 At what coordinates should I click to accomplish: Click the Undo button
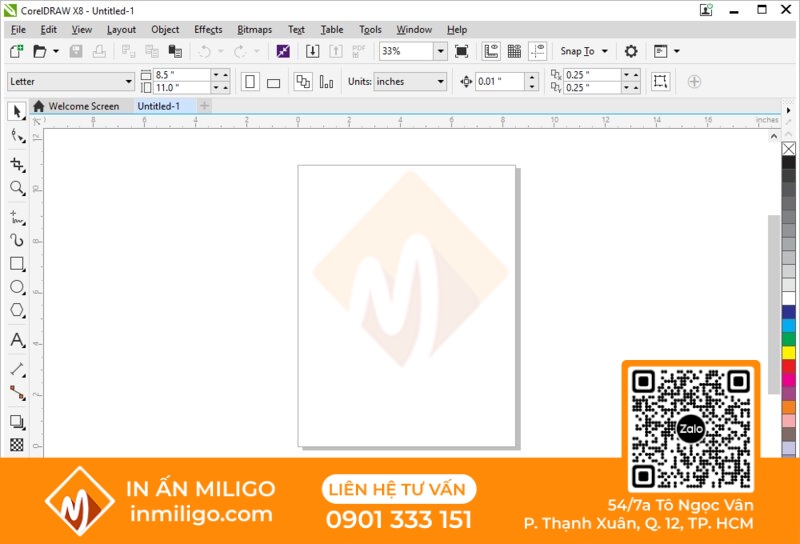point(204,51)
